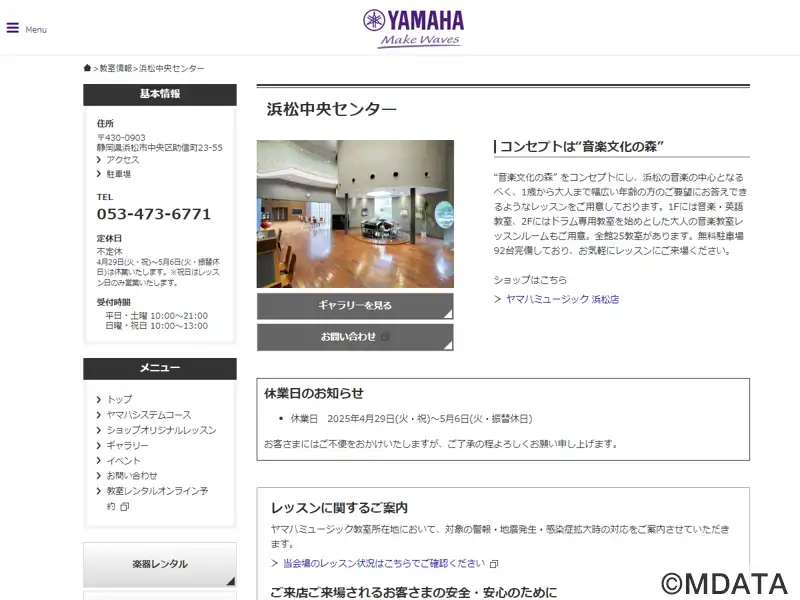Click the お問い合わせ button
This screenshot has width=800, height=600.
tap(355, 337)
